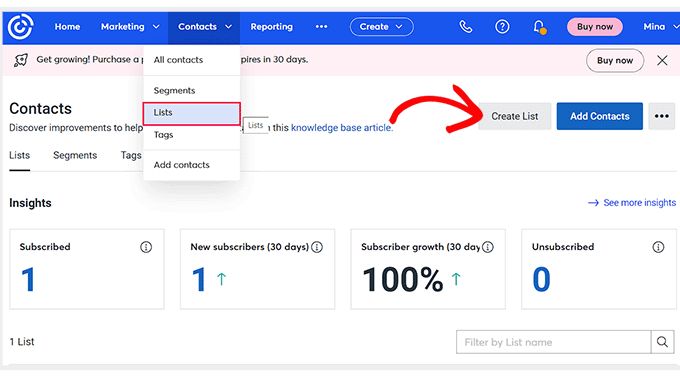
Task: Open the Create dropdown button
Action: [382, 27]
